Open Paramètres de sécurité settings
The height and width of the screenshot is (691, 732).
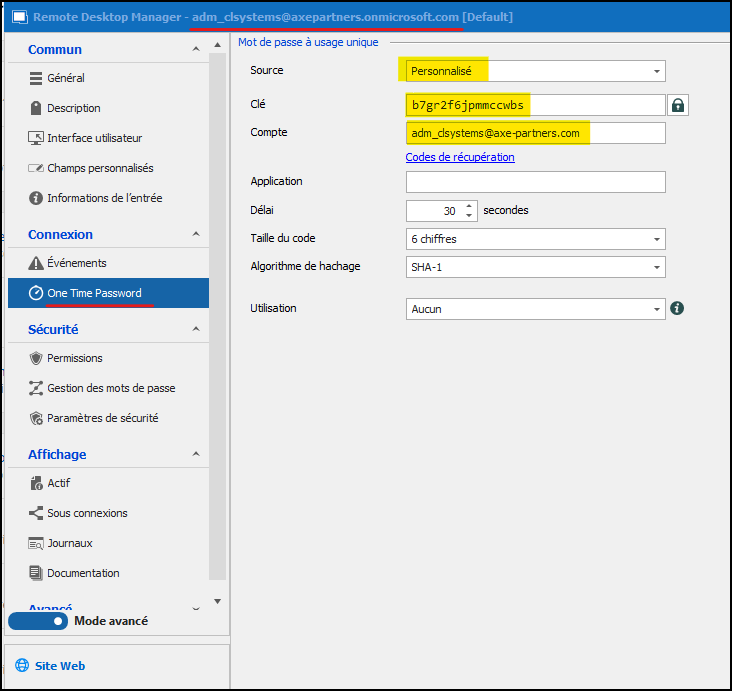102,418
